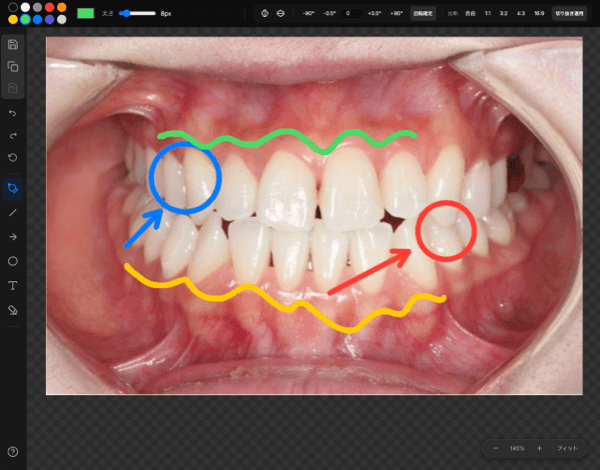Select the freehand pen drawing tool
The width and height of the screenshot is (600, 470).
click(x=13, y=188)
